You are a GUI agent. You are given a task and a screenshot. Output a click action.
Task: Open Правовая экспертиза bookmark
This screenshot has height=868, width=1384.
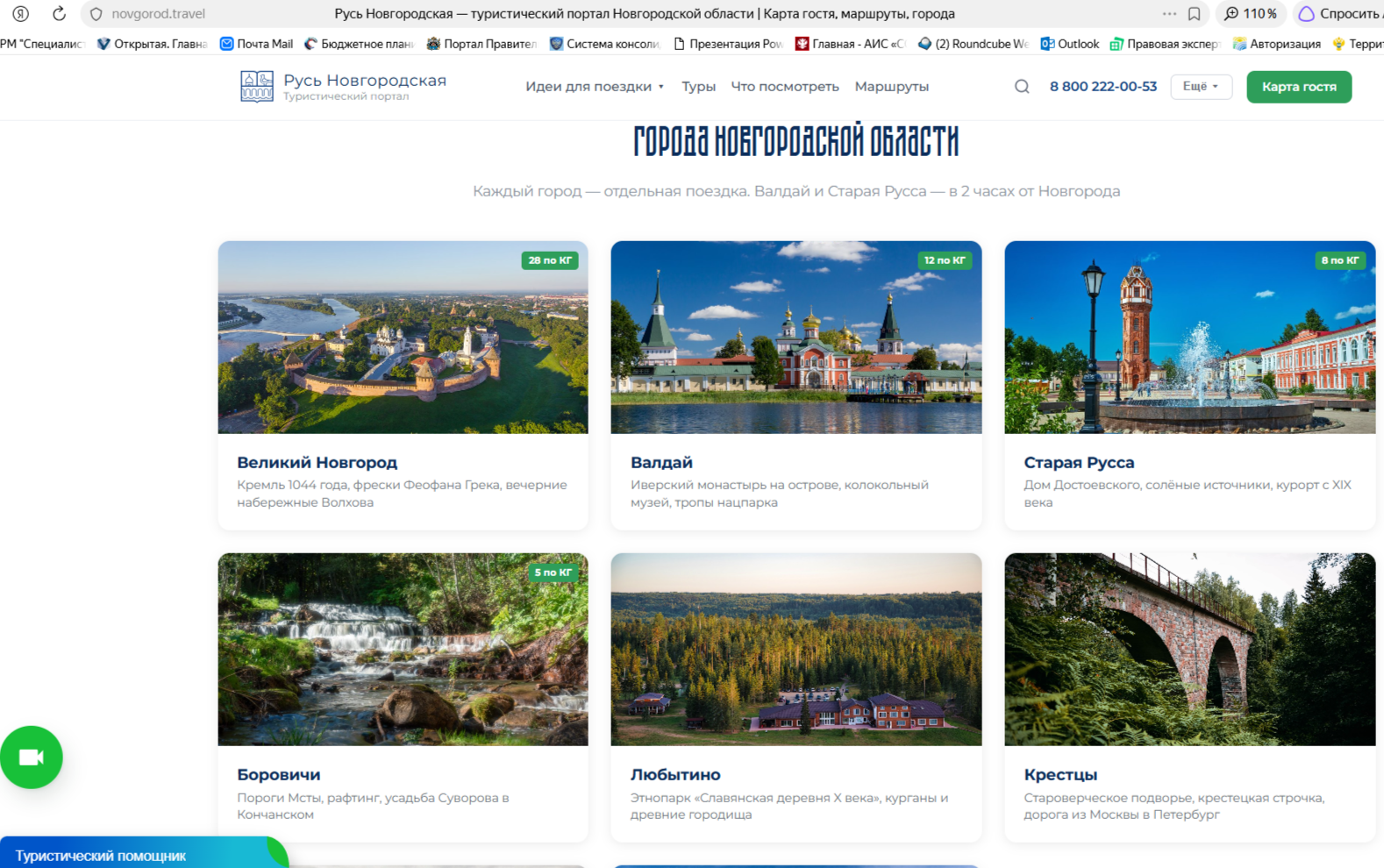coord(1165,44)
